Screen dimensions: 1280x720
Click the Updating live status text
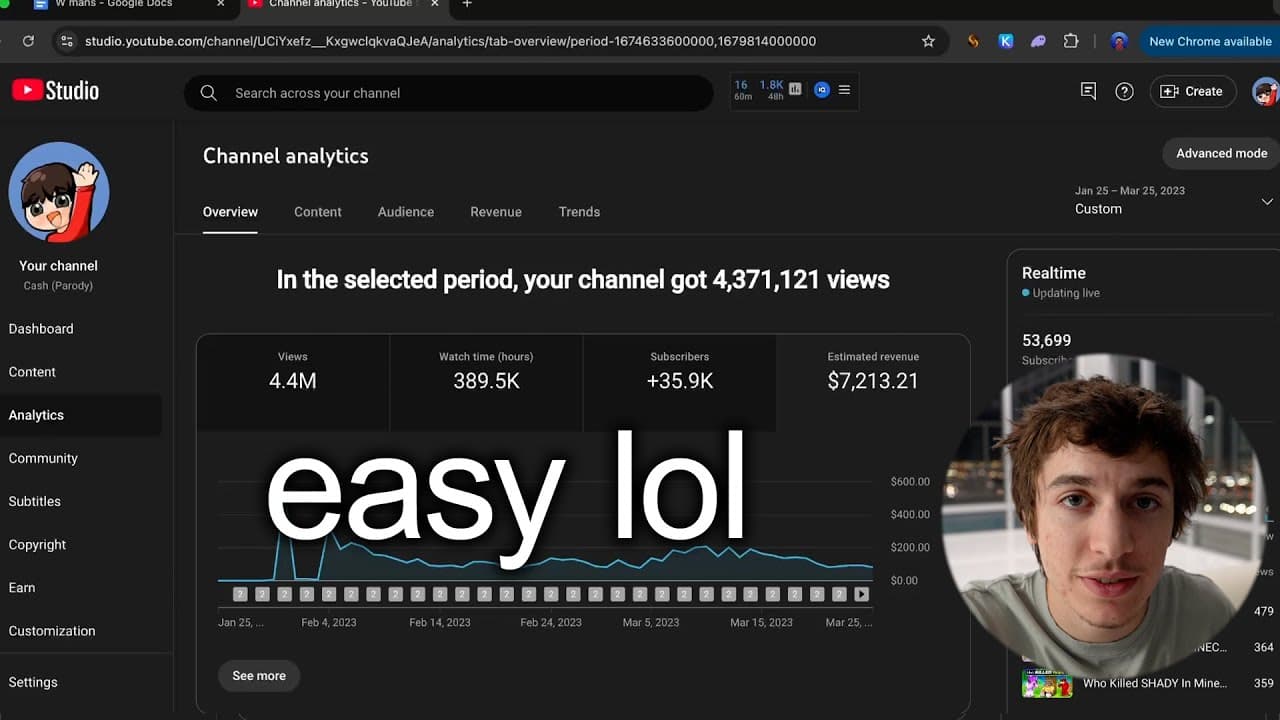point(1066,293)
